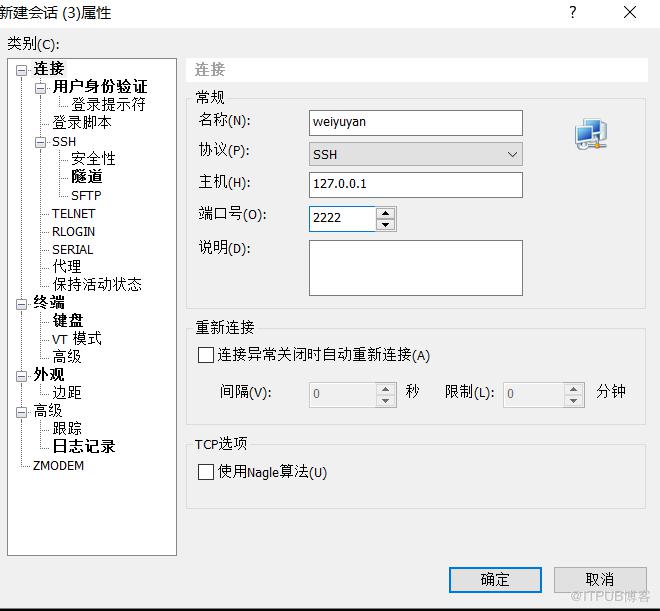Select 高级 under the 终端 node
Screen dimensions: 660x611
(x=67, y=357)
